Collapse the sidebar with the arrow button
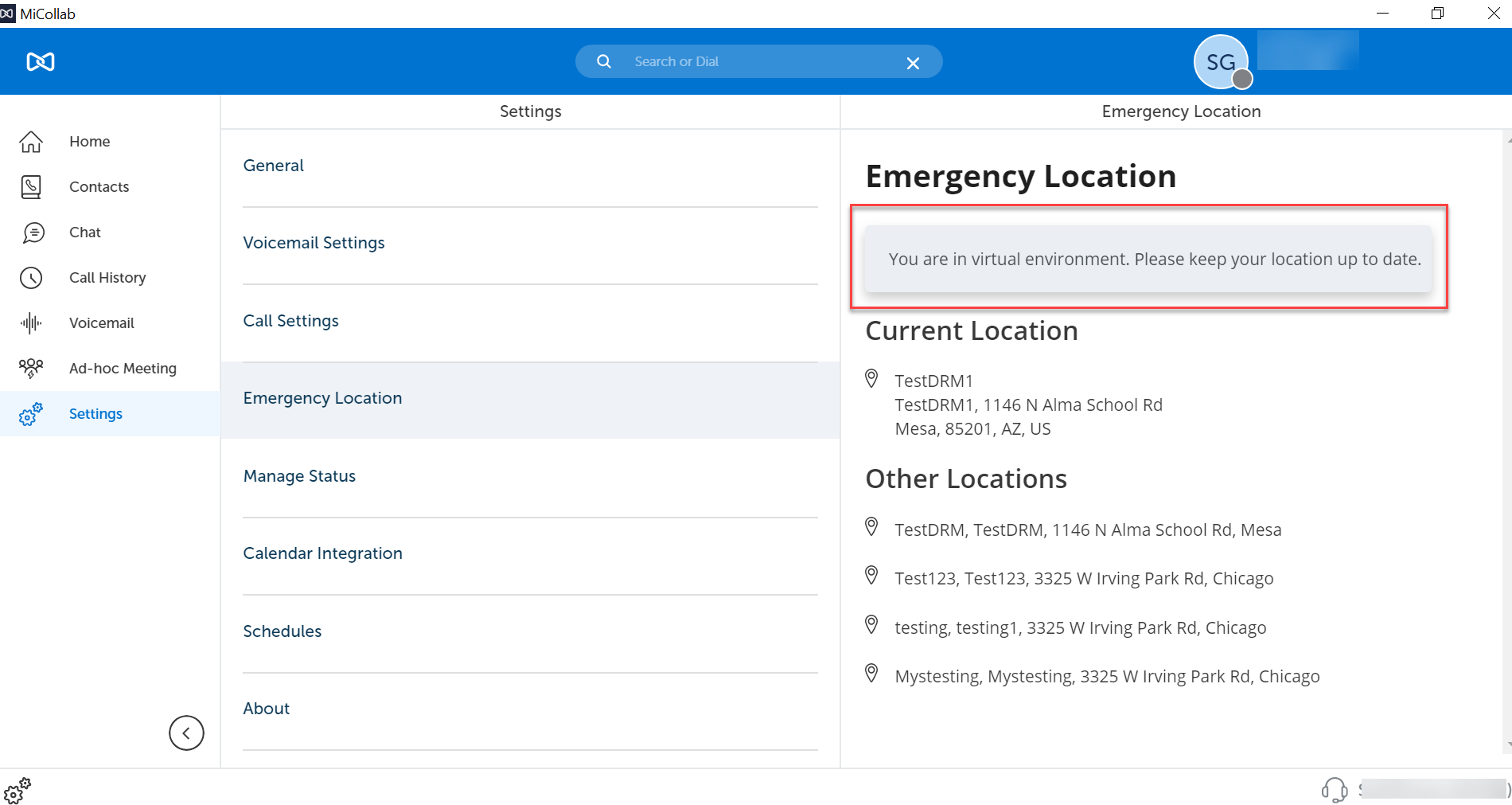Image resolution: width=1512 pixels, height=805 pixels. 186,733
